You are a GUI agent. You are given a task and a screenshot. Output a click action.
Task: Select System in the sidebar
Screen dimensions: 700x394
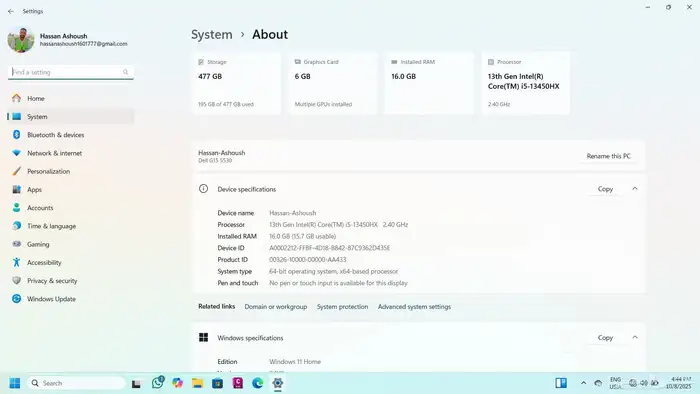click(x=71, y=116)
